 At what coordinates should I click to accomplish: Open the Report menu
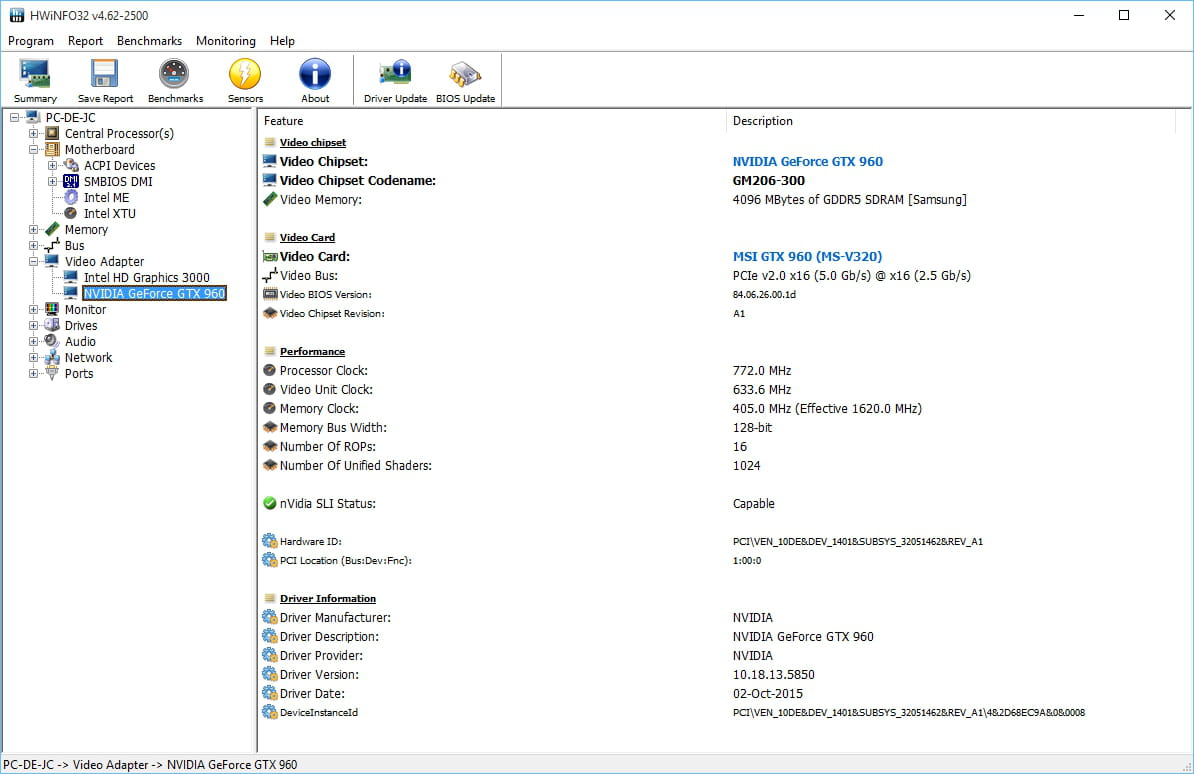coord(85,41)
